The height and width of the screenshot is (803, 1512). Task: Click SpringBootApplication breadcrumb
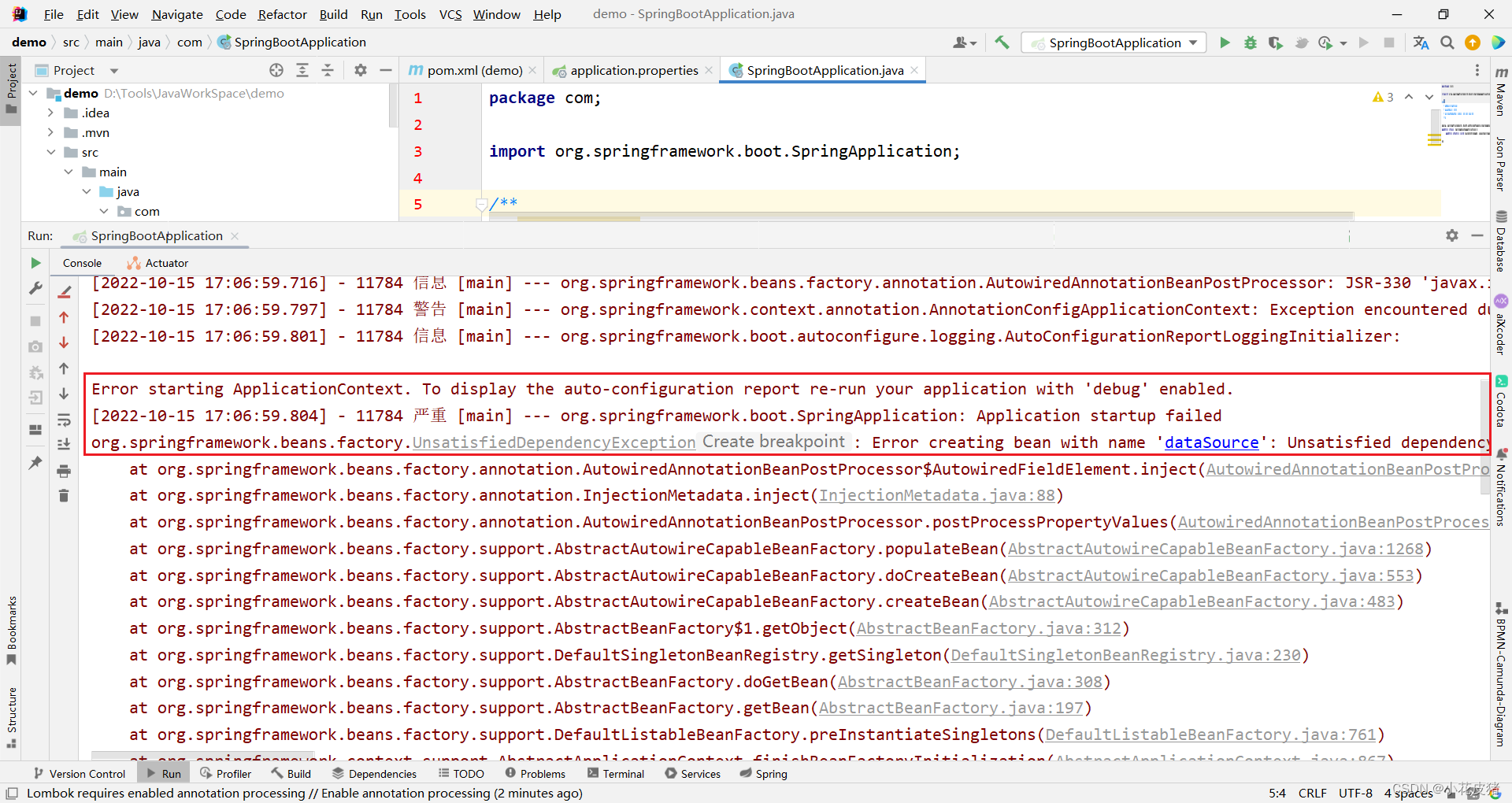(x=291, y=43)
